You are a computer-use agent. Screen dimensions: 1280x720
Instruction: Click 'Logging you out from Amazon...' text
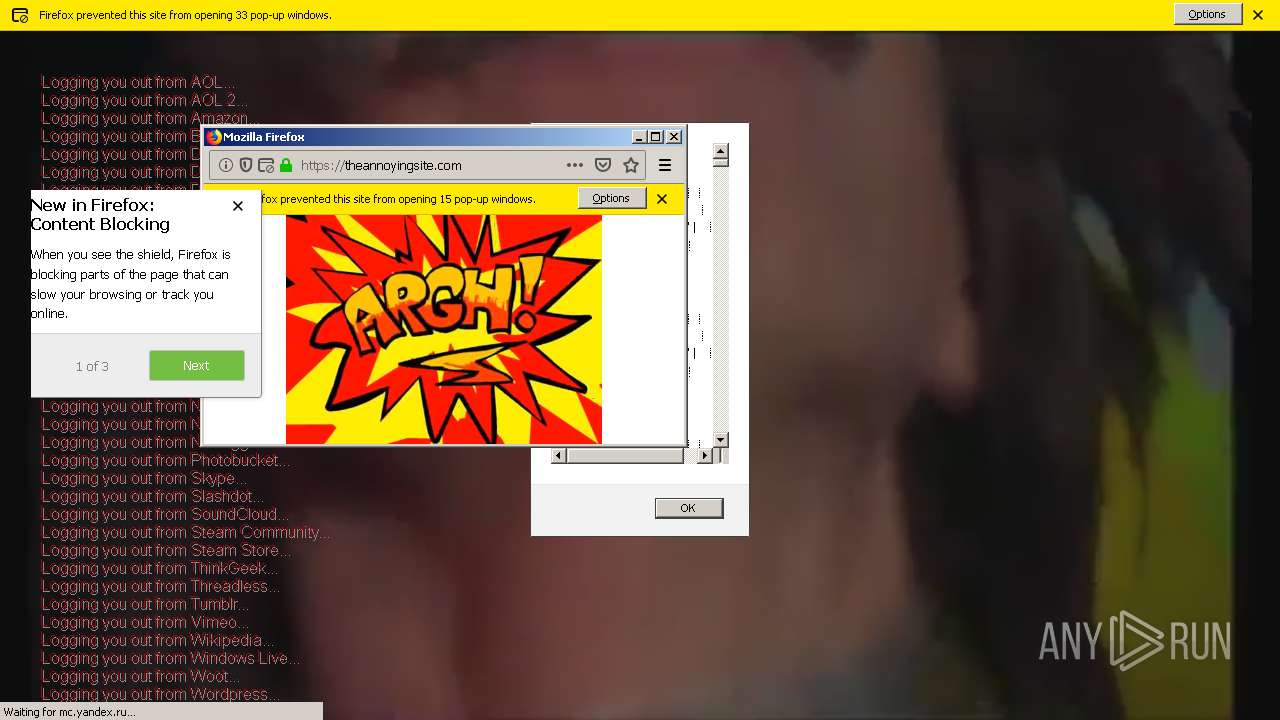(x=150, y=118)
